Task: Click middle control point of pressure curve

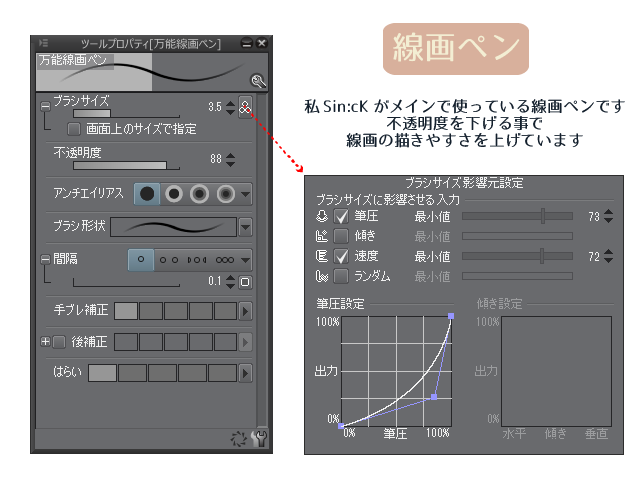Action: pos(434,397)
